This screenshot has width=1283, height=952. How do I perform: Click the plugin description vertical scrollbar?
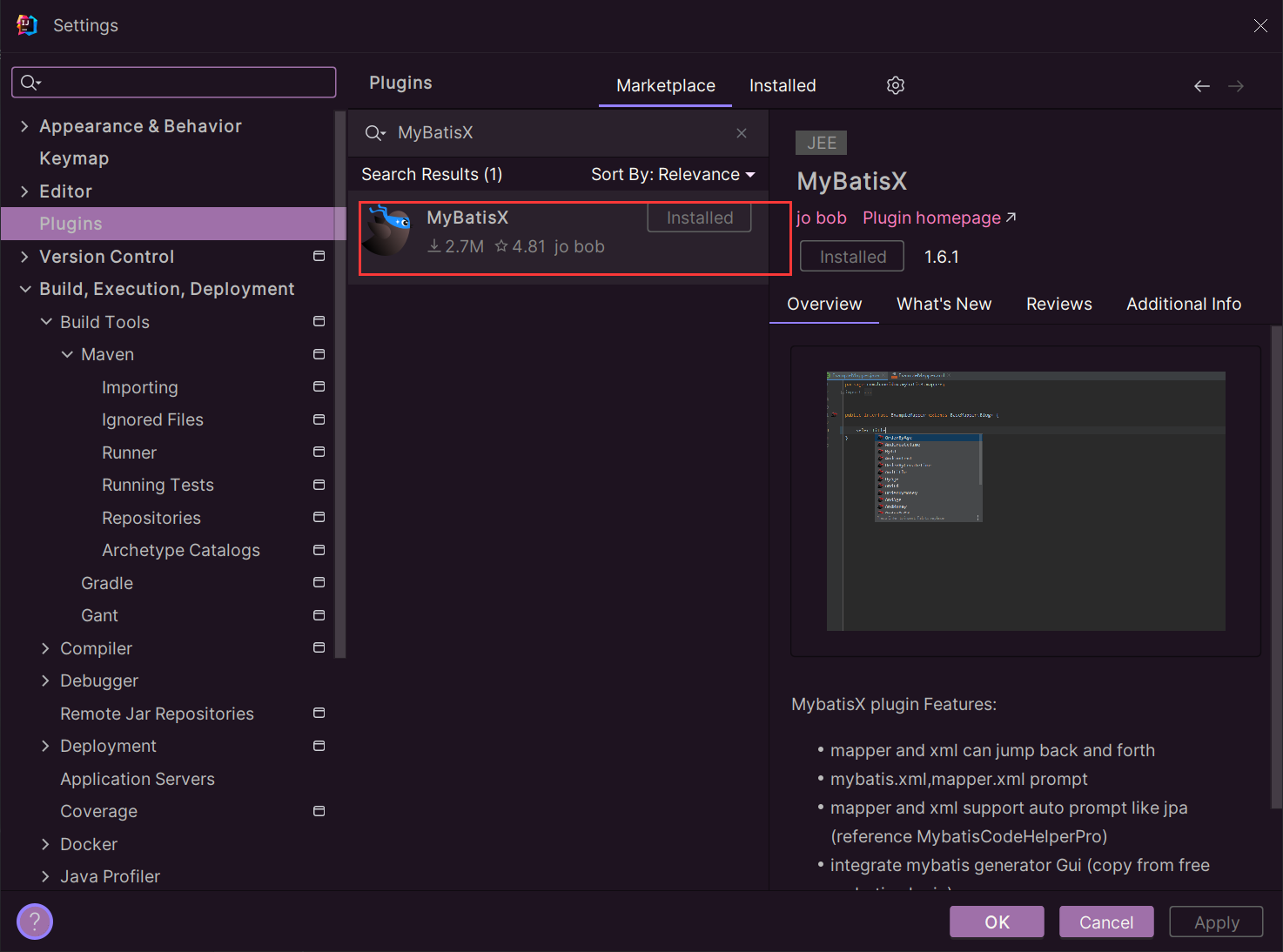click(1276, 566)
